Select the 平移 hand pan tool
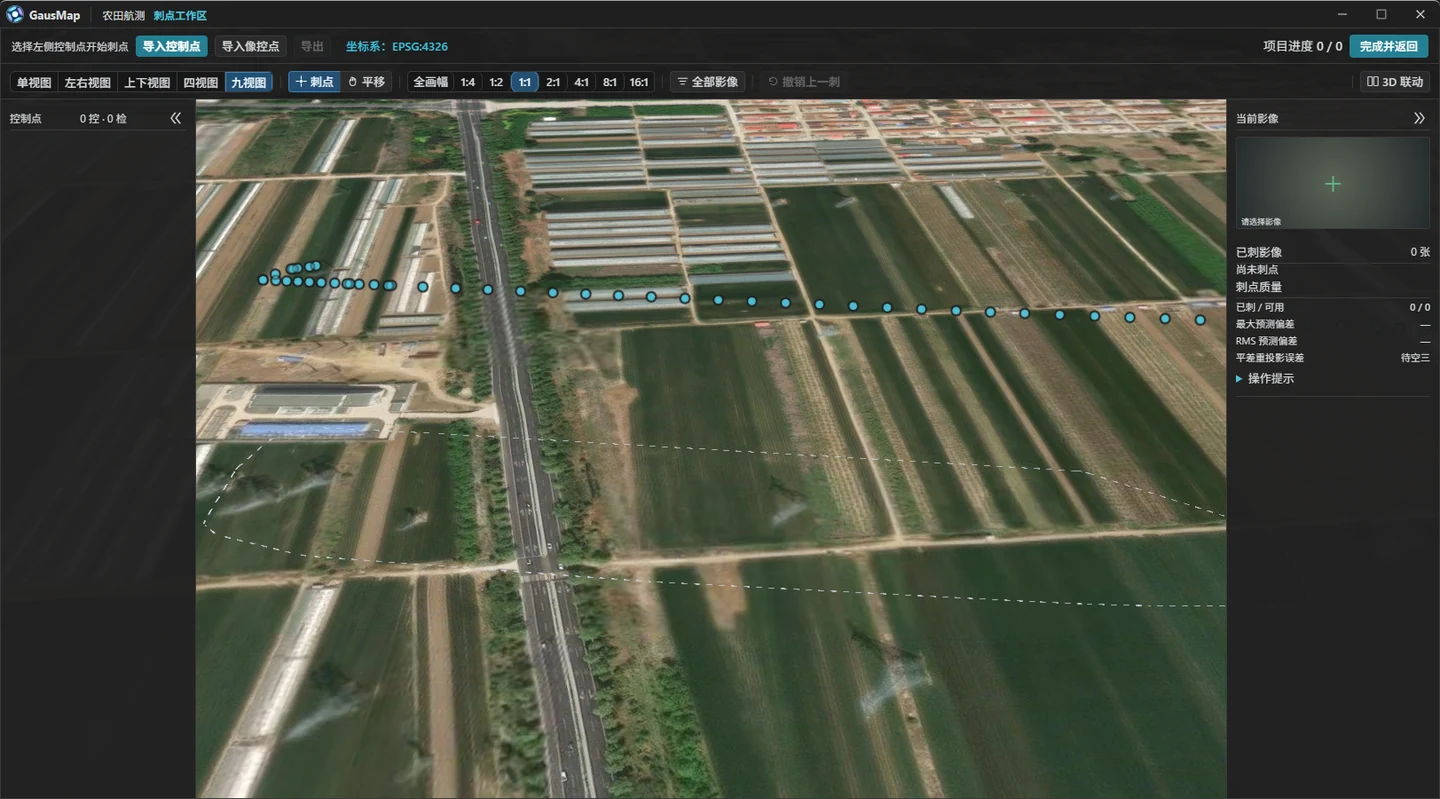The width and height of the screenshot is (1440, 799). [x=366, y=82]
